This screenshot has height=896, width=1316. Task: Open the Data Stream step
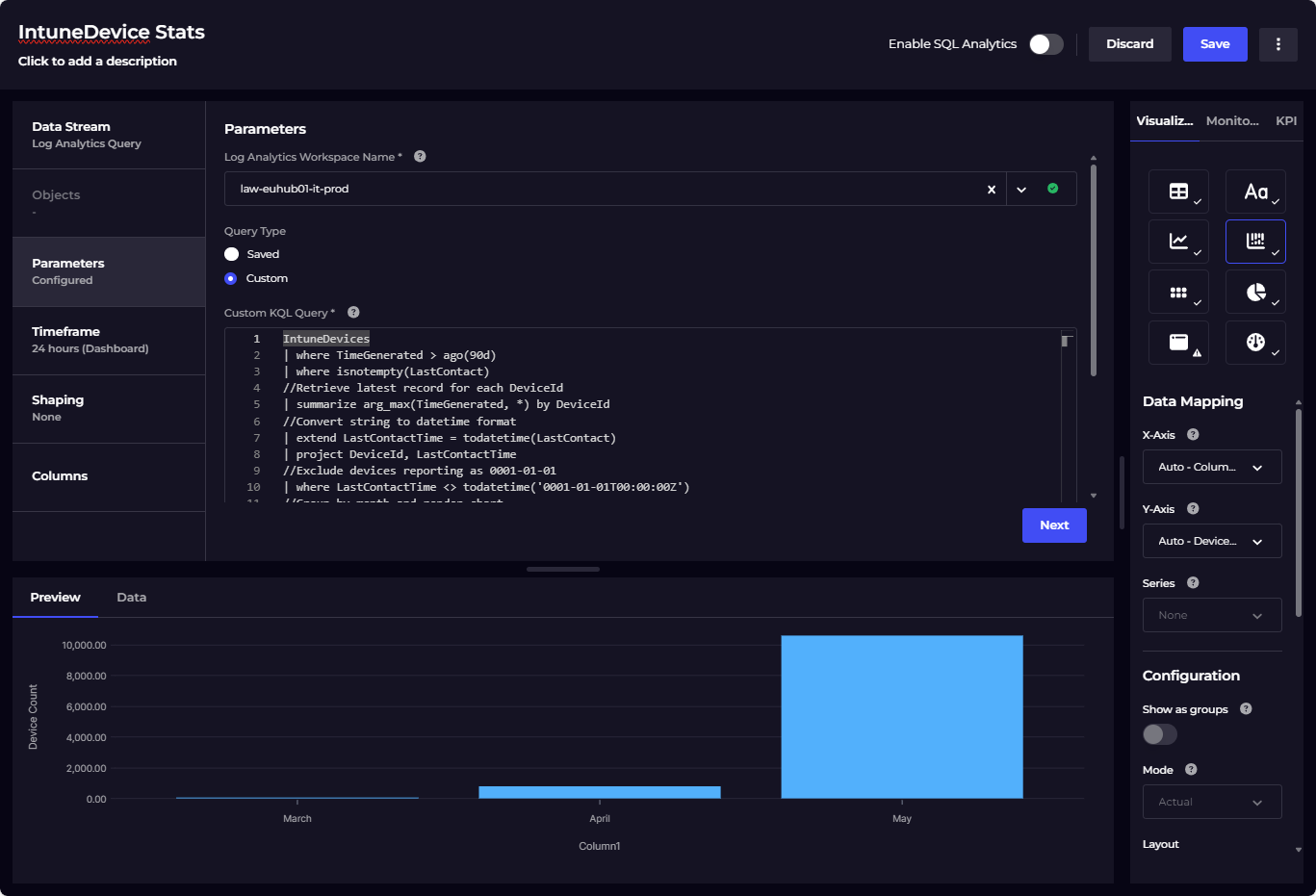coord(109,135)
